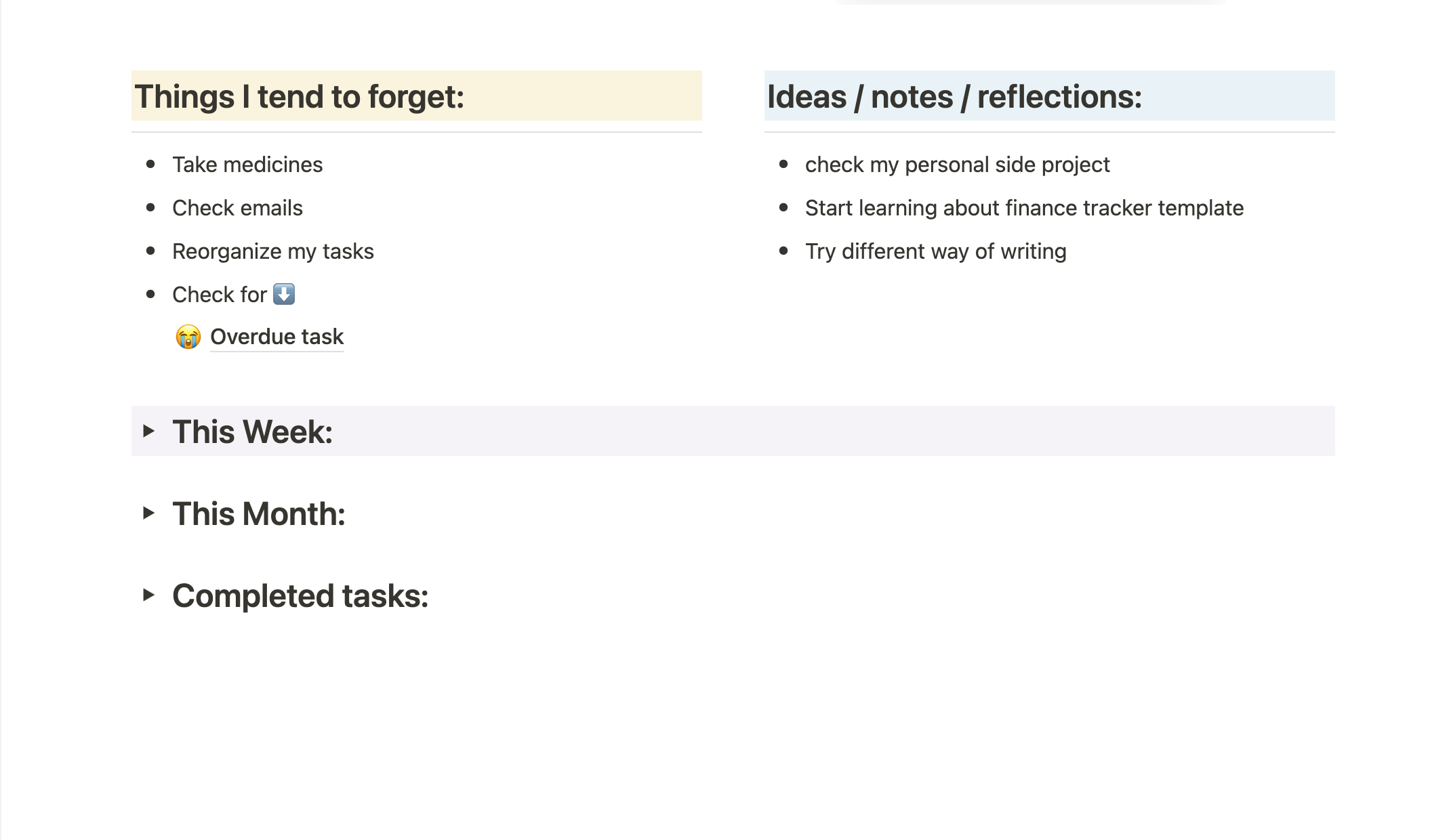Click the This Month heading text
The width and height of the screenshot is (1449, 840).
pos(259,513)
